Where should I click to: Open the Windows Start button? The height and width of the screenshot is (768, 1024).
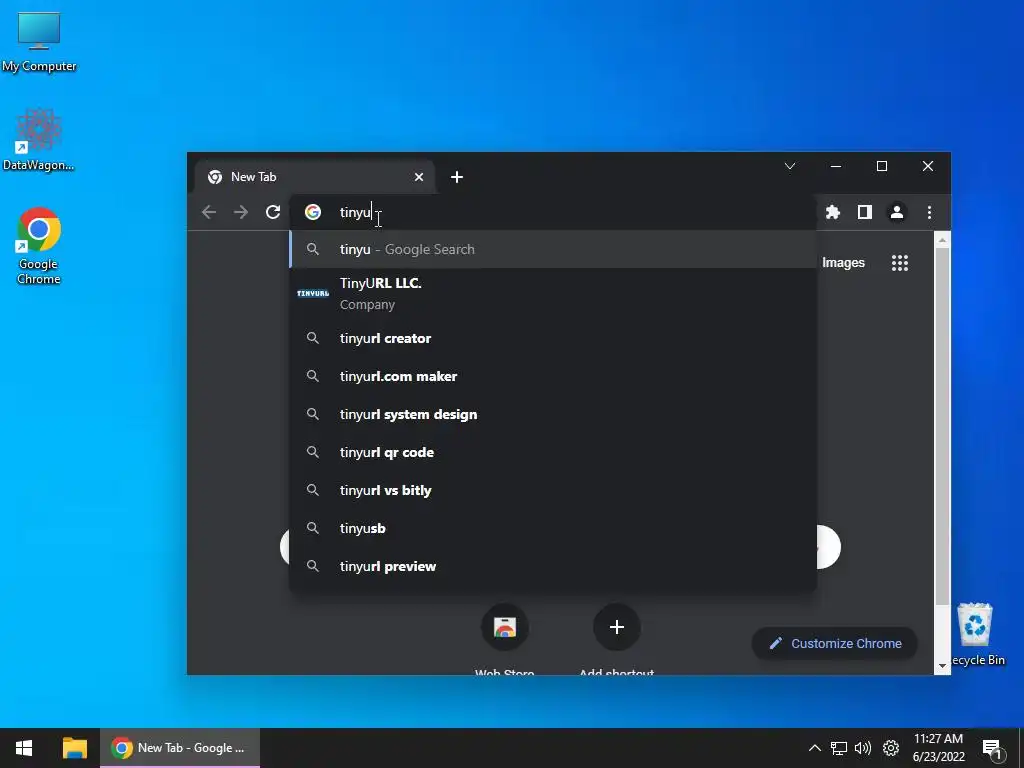pos(24,748)
